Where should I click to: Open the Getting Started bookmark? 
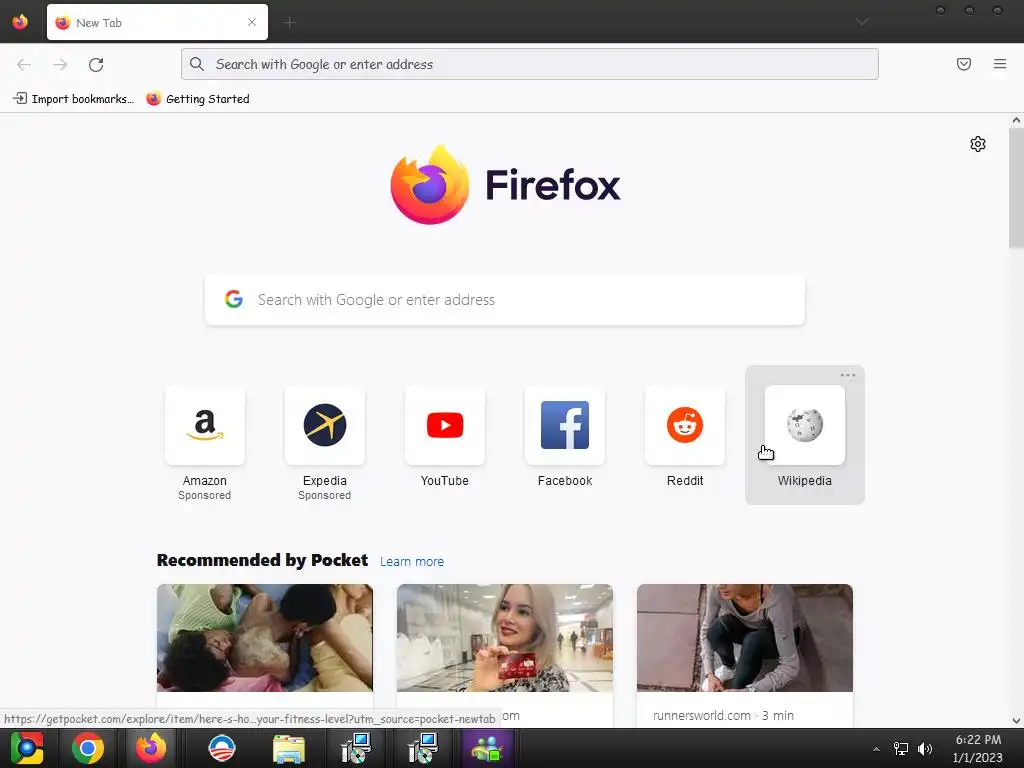(198, 99)
